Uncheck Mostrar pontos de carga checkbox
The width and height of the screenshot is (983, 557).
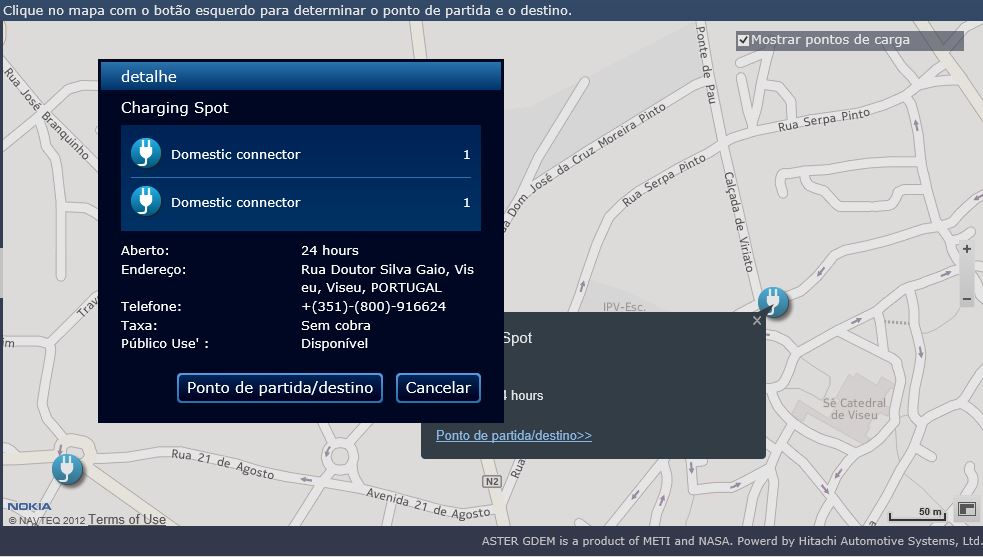743,41
